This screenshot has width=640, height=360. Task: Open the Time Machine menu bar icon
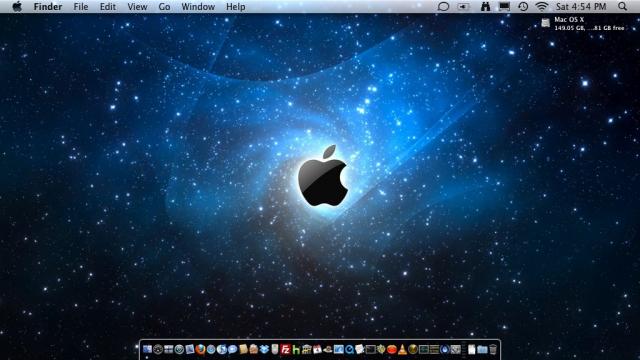pyautogui.click(x=523, y=7)
